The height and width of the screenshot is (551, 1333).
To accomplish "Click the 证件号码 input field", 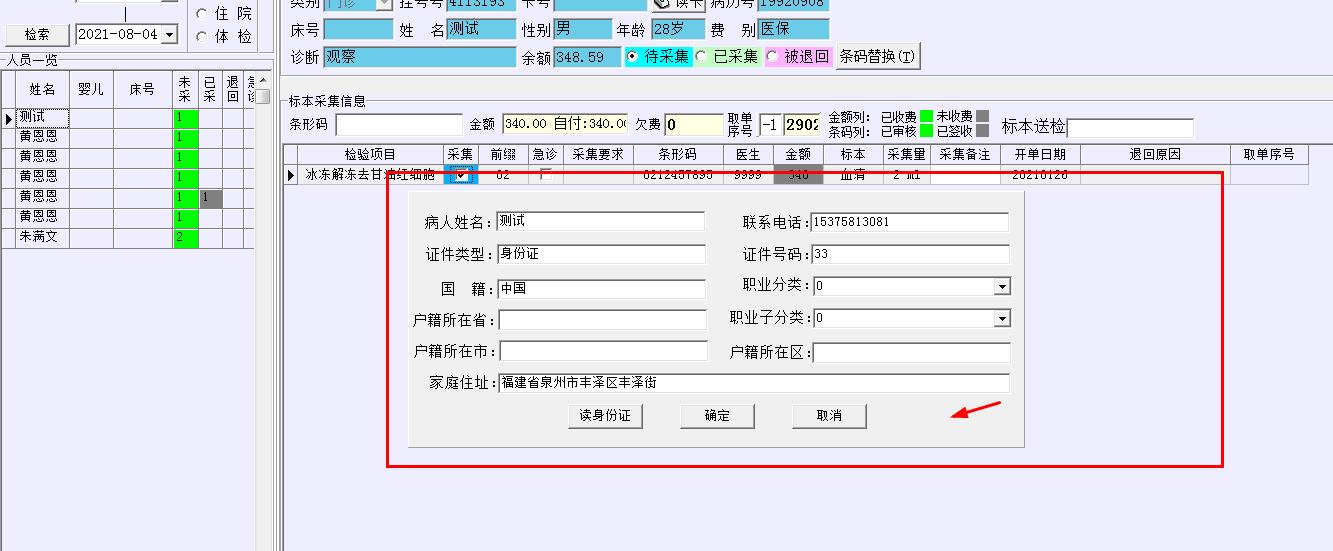I will 911,254.
